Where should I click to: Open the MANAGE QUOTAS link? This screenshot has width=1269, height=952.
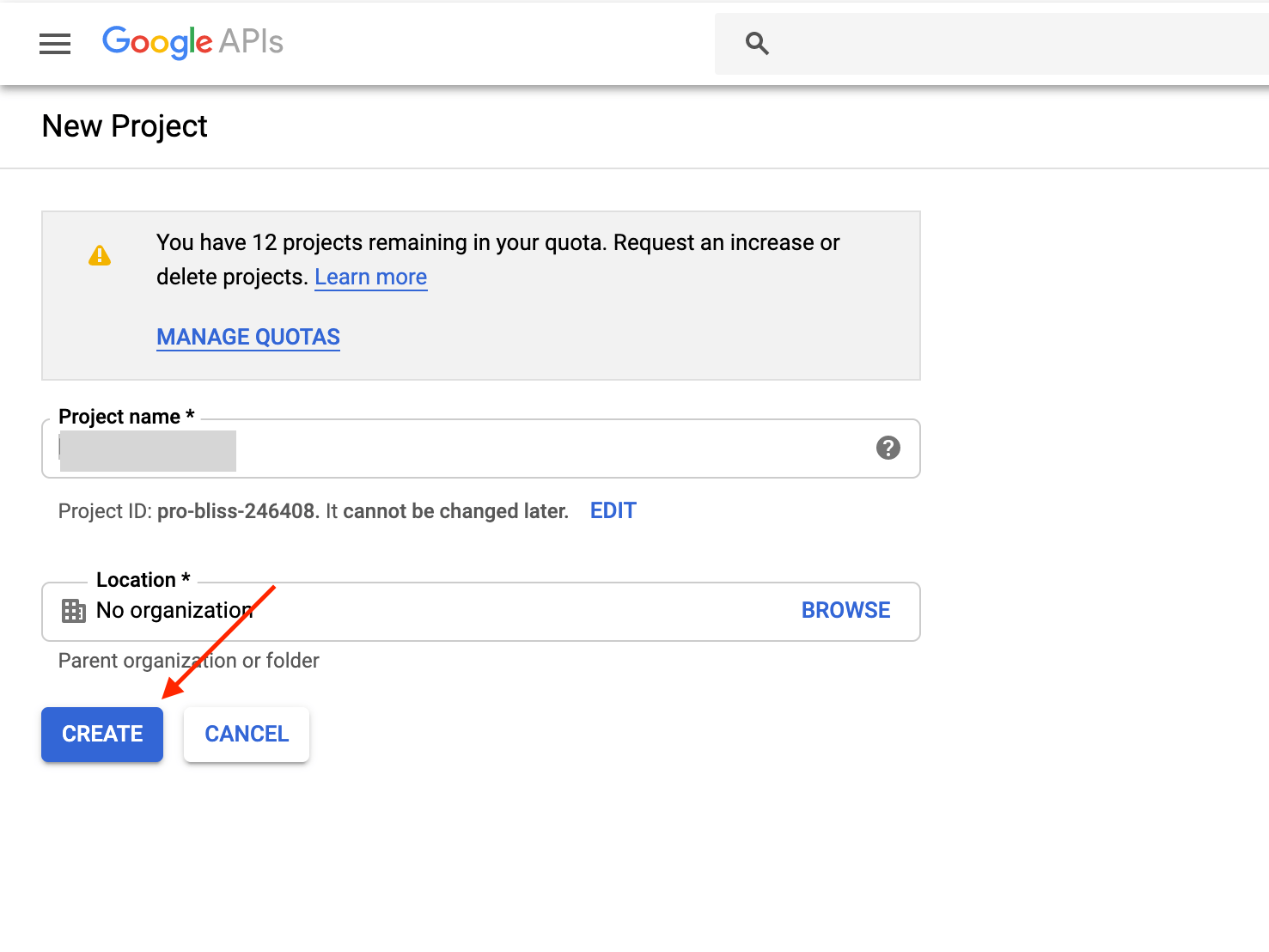pos(248,337)
